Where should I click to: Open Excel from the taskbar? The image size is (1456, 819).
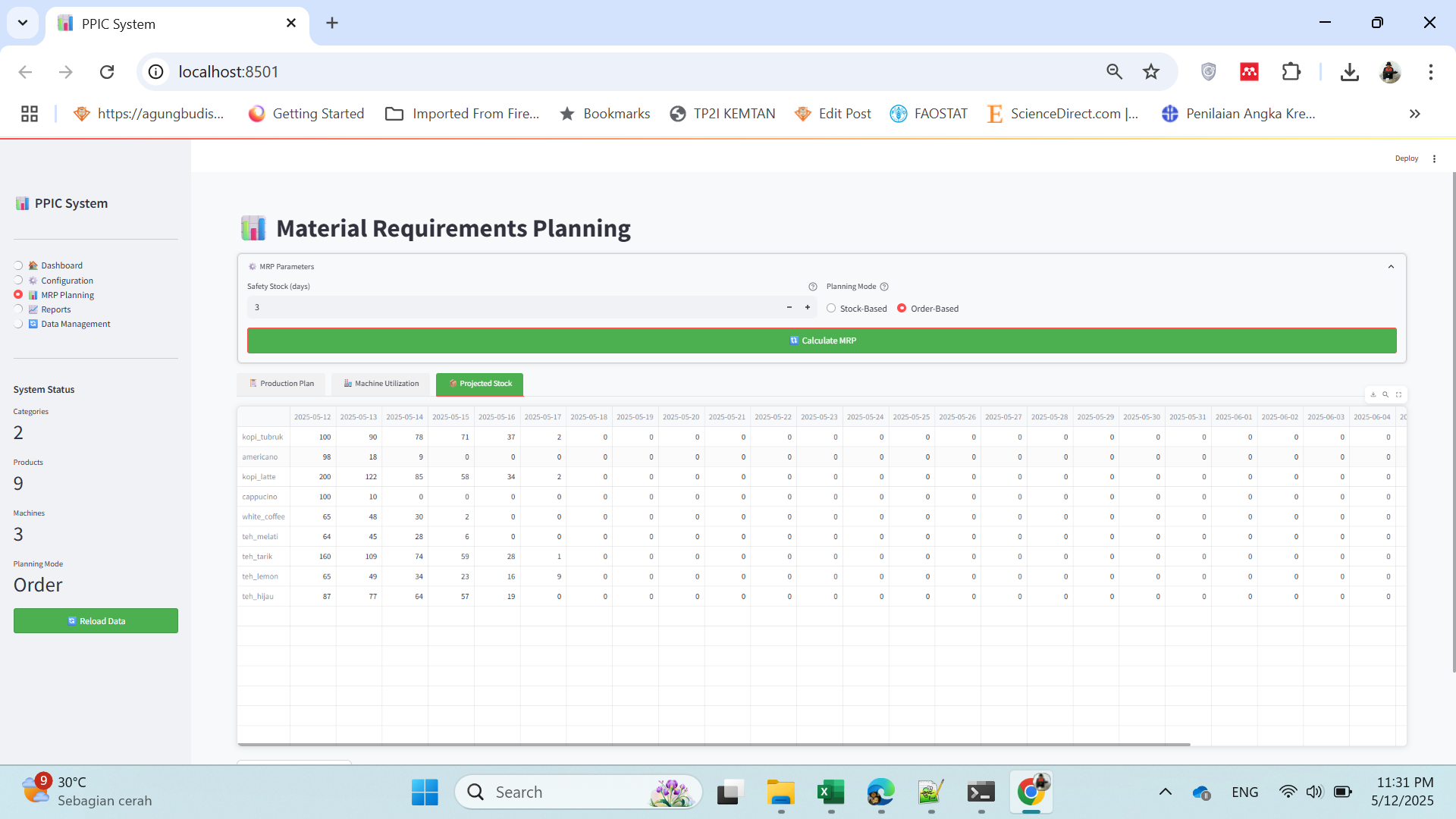click(831, 792)
